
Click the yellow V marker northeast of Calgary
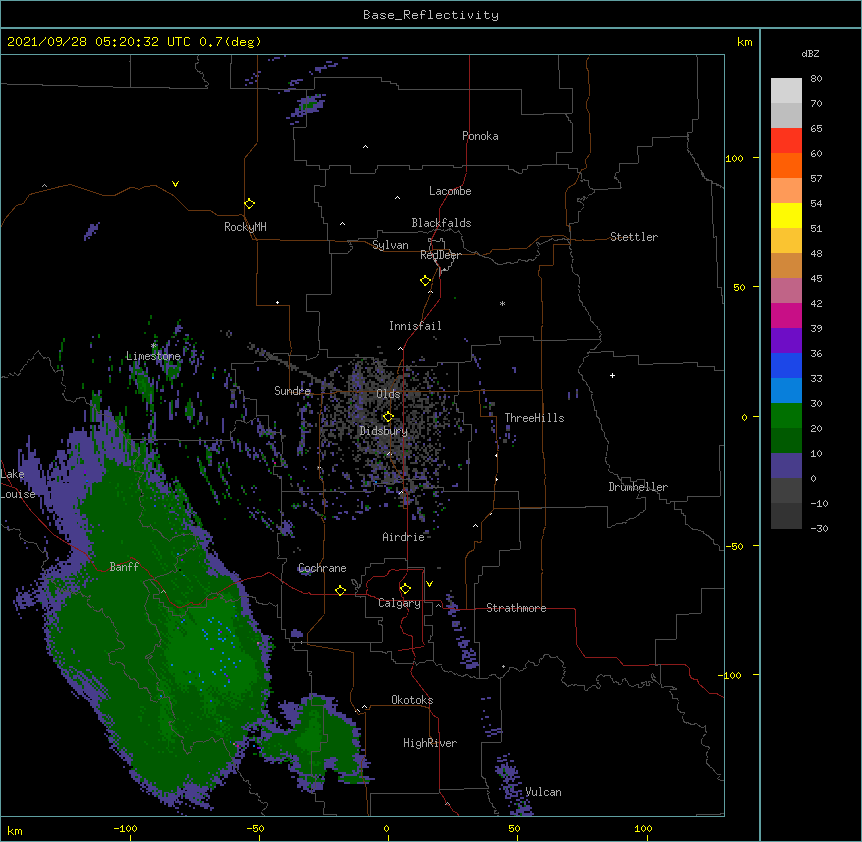(x=429, y=584)
